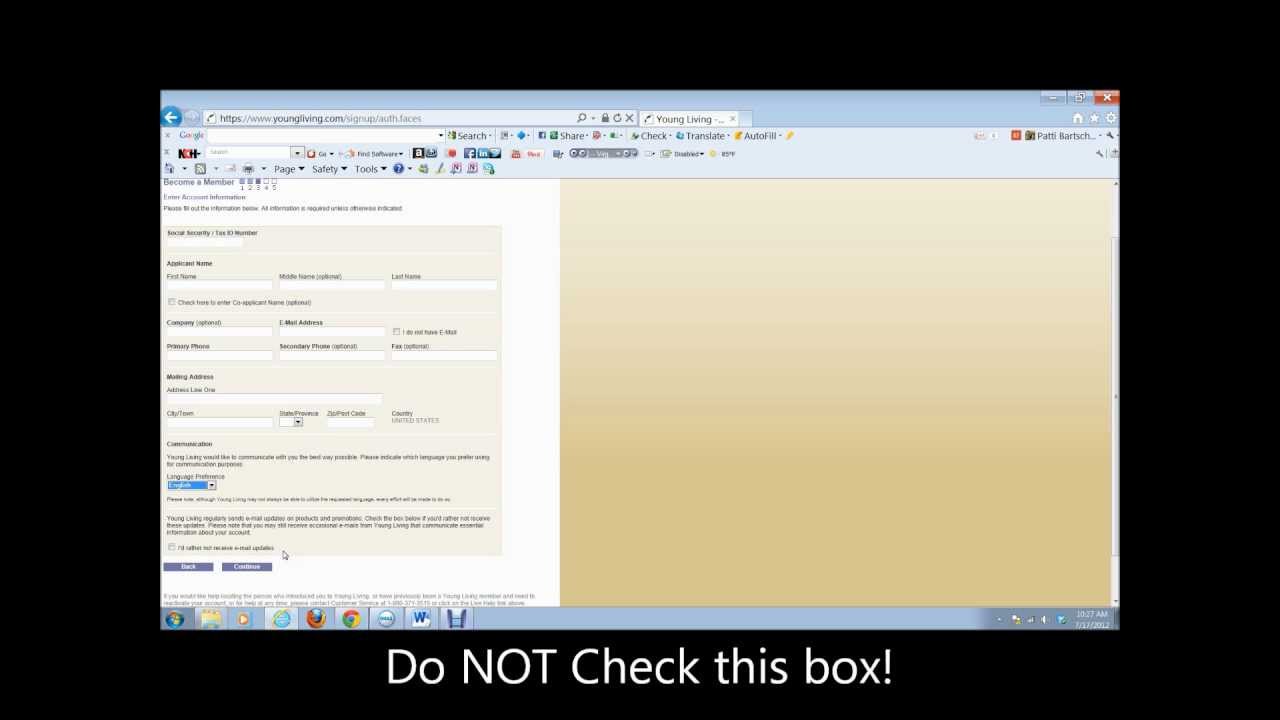This screenshot has height=720, width=1280.
Task: Click the Zip/Post Code field
Action: click(x=350, y=422)
